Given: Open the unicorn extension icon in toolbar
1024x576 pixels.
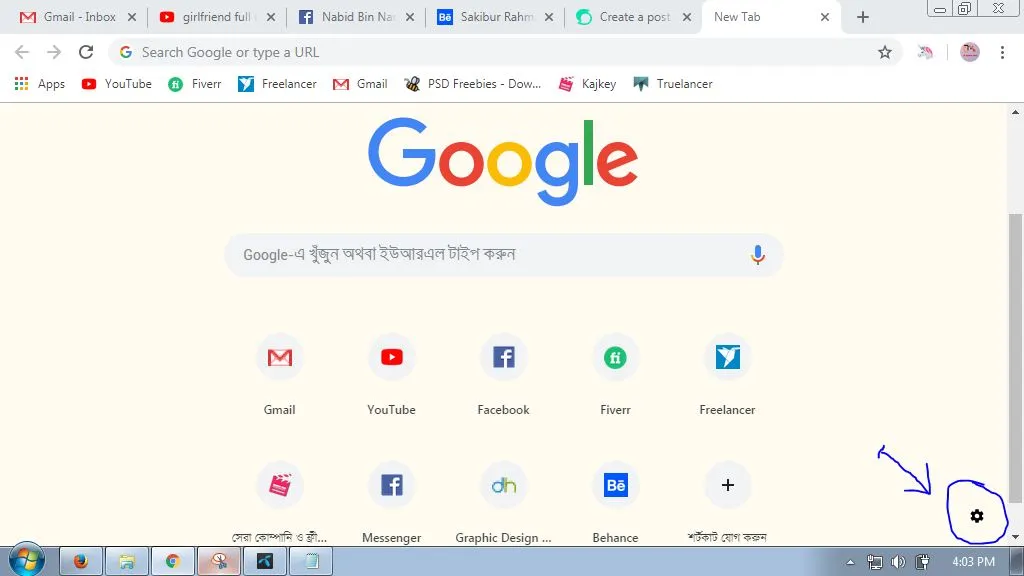Looking at the screenshot, I should click(x=925, y=52).
